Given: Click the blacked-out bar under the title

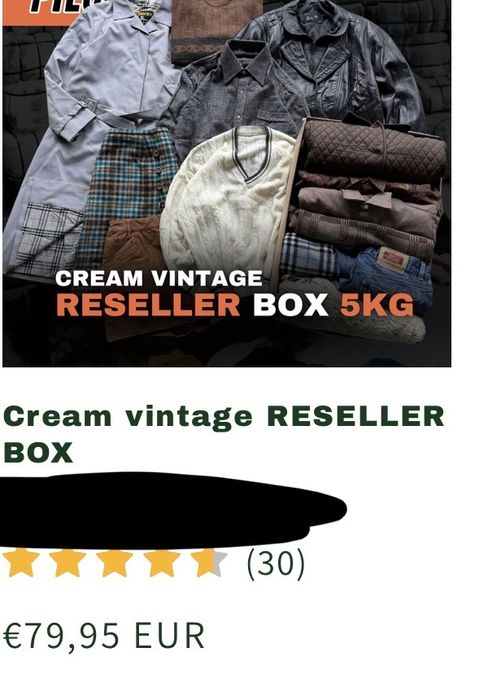Looking at the screenshot, I should (x=174, y=510).
